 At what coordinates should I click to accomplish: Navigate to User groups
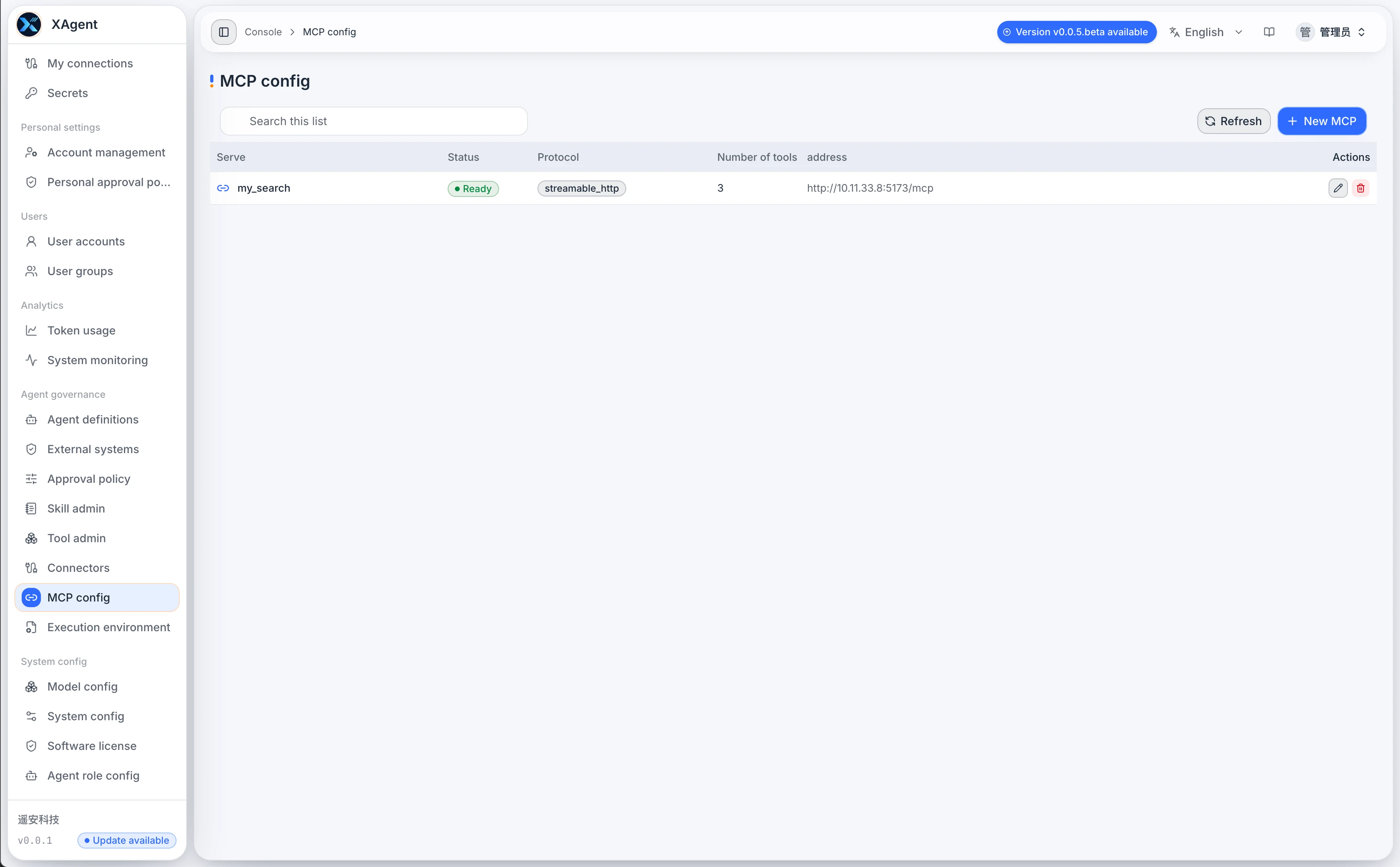click(x=97, y=271)
